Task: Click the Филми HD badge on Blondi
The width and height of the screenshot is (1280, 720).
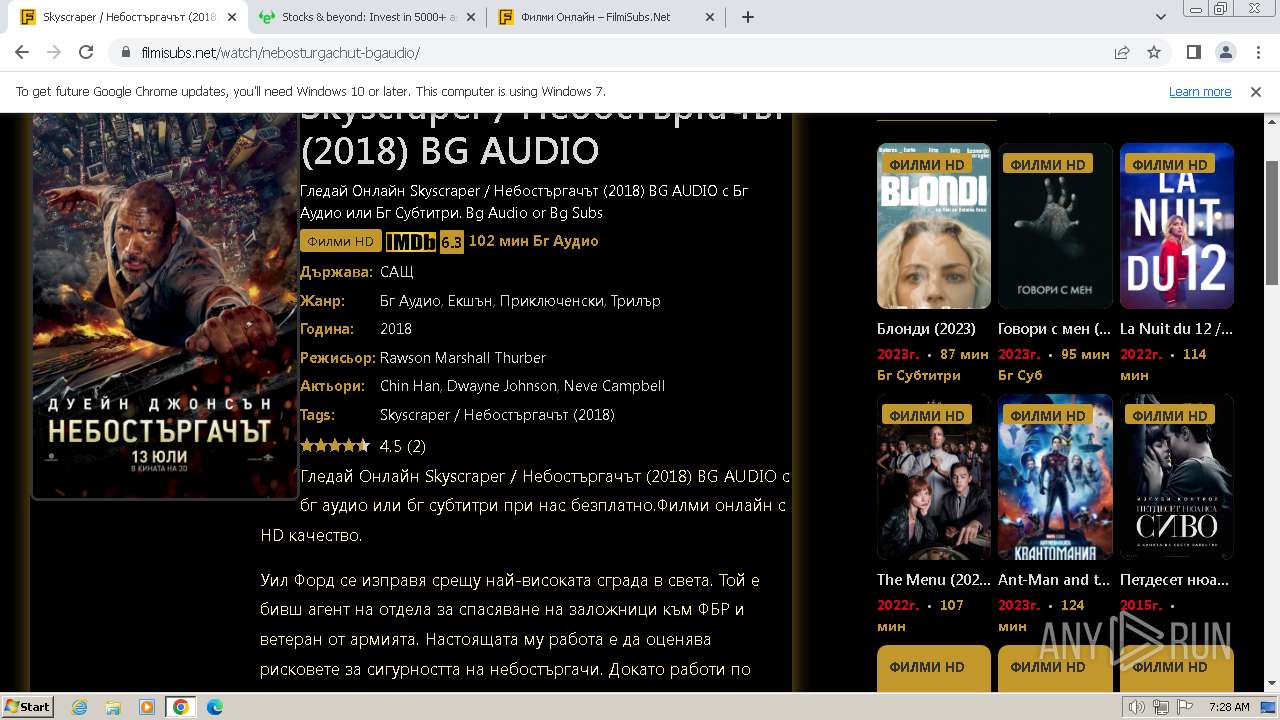Action: click(927, 164)
